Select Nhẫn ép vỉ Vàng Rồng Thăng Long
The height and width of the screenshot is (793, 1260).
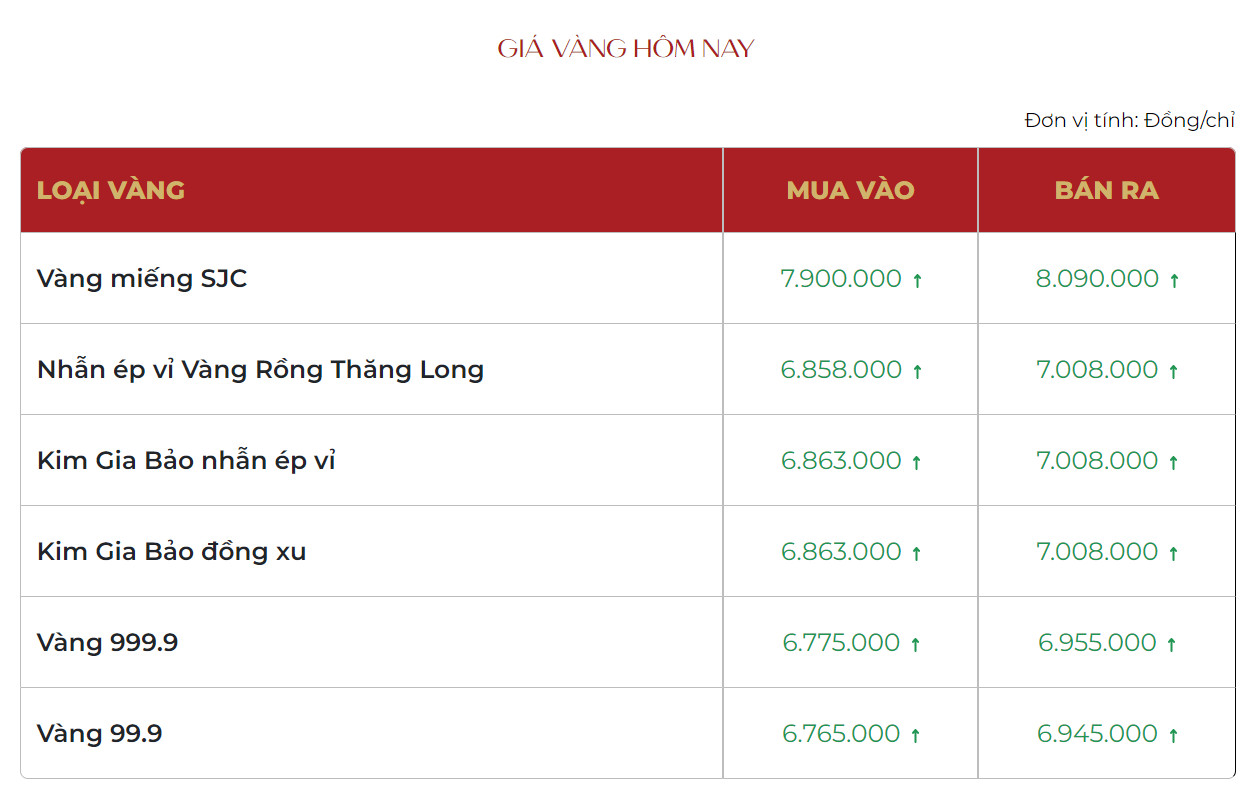click(x=260, y=370)
